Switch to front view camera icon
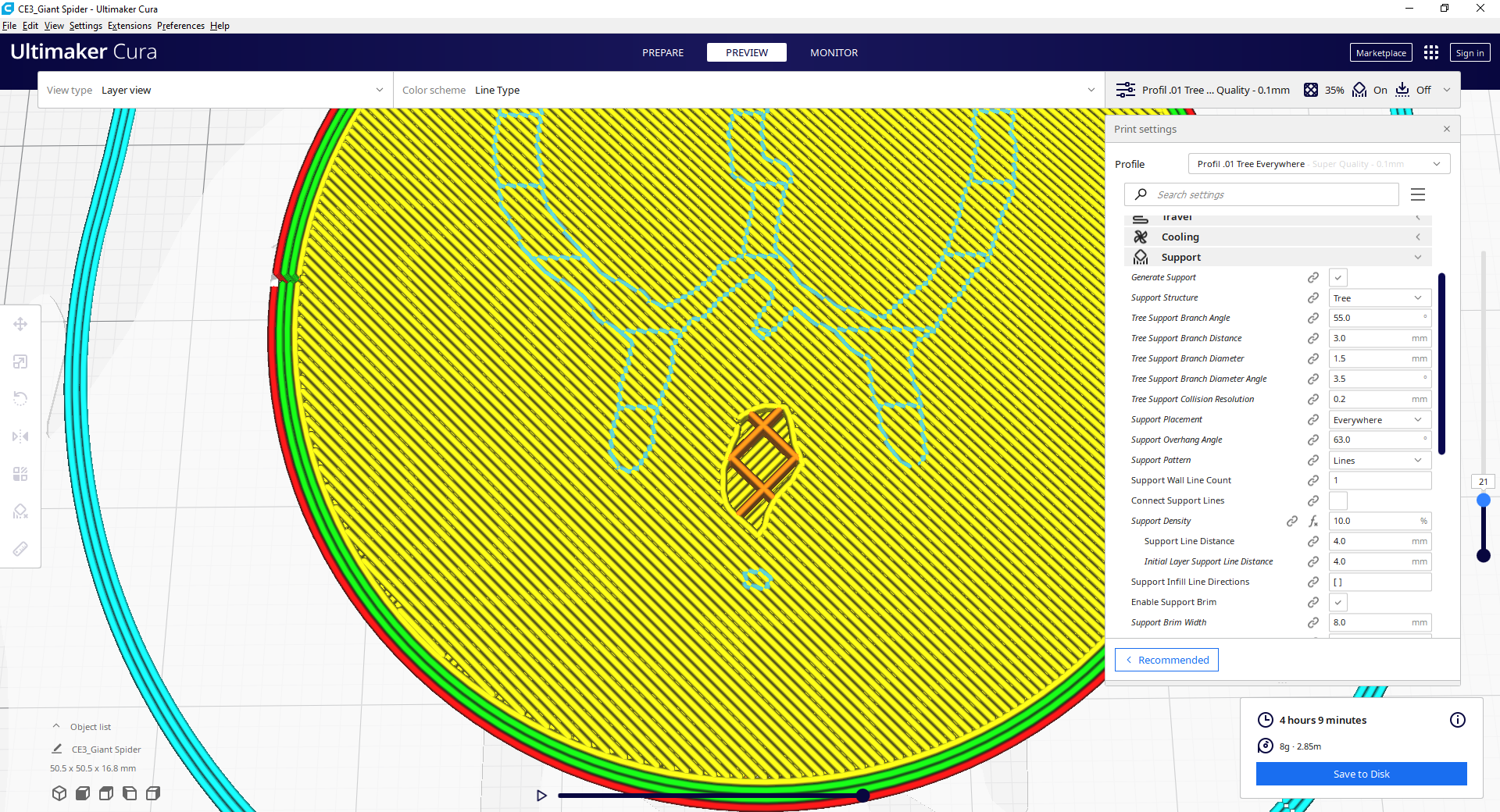Screen dimensions: 1500x812 [x=83, y=793]
